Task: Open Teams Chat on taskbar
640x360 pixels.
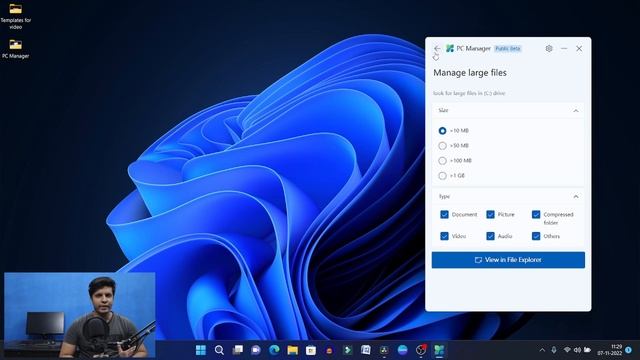Action: 256,350
